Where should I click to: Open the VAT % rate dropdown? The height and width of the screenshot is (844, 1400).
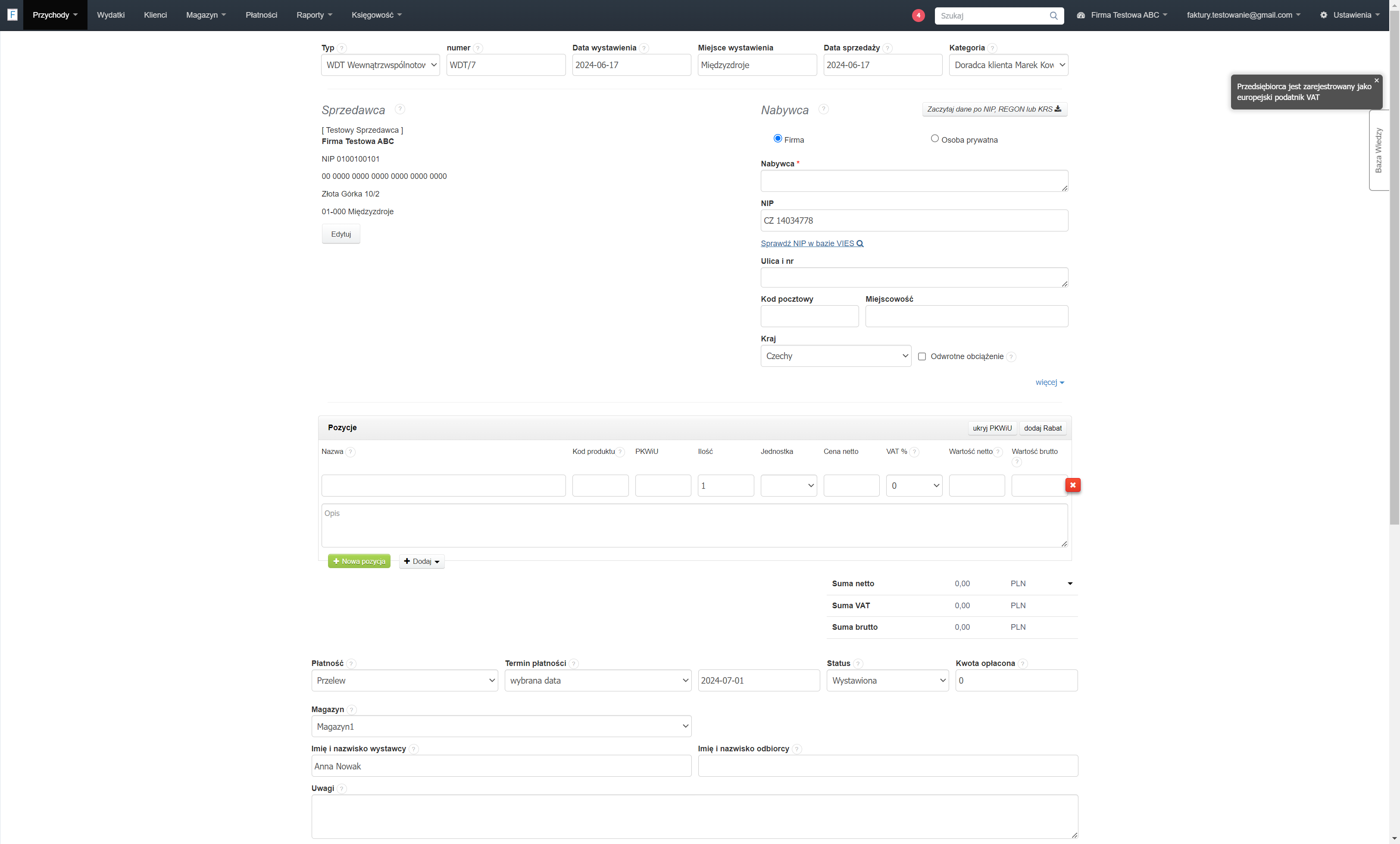coord(914,485)
